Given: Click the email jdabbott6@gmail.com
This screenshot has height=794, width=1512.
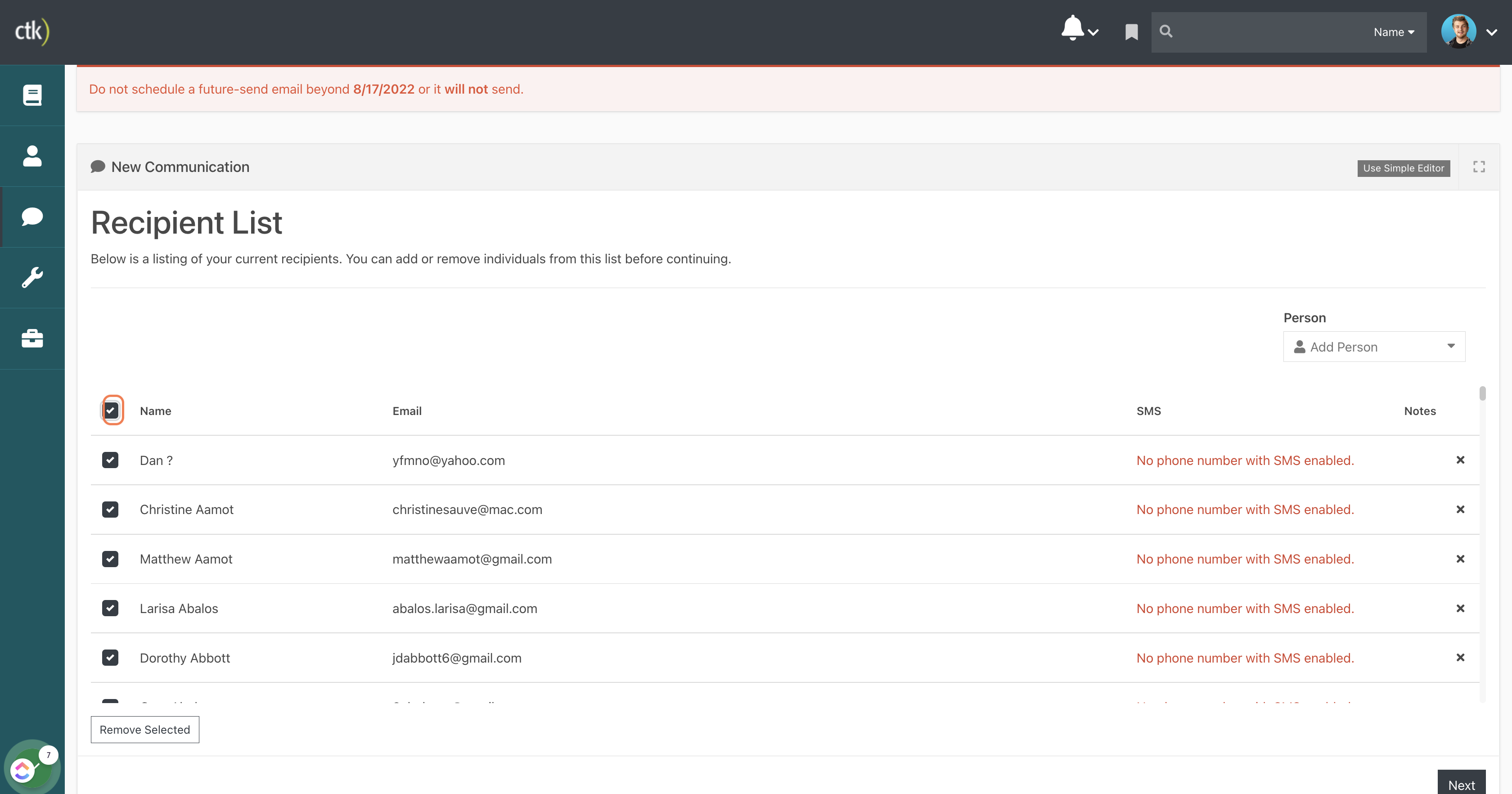Looking at the screenshot, I should click(x=457, y=658).
